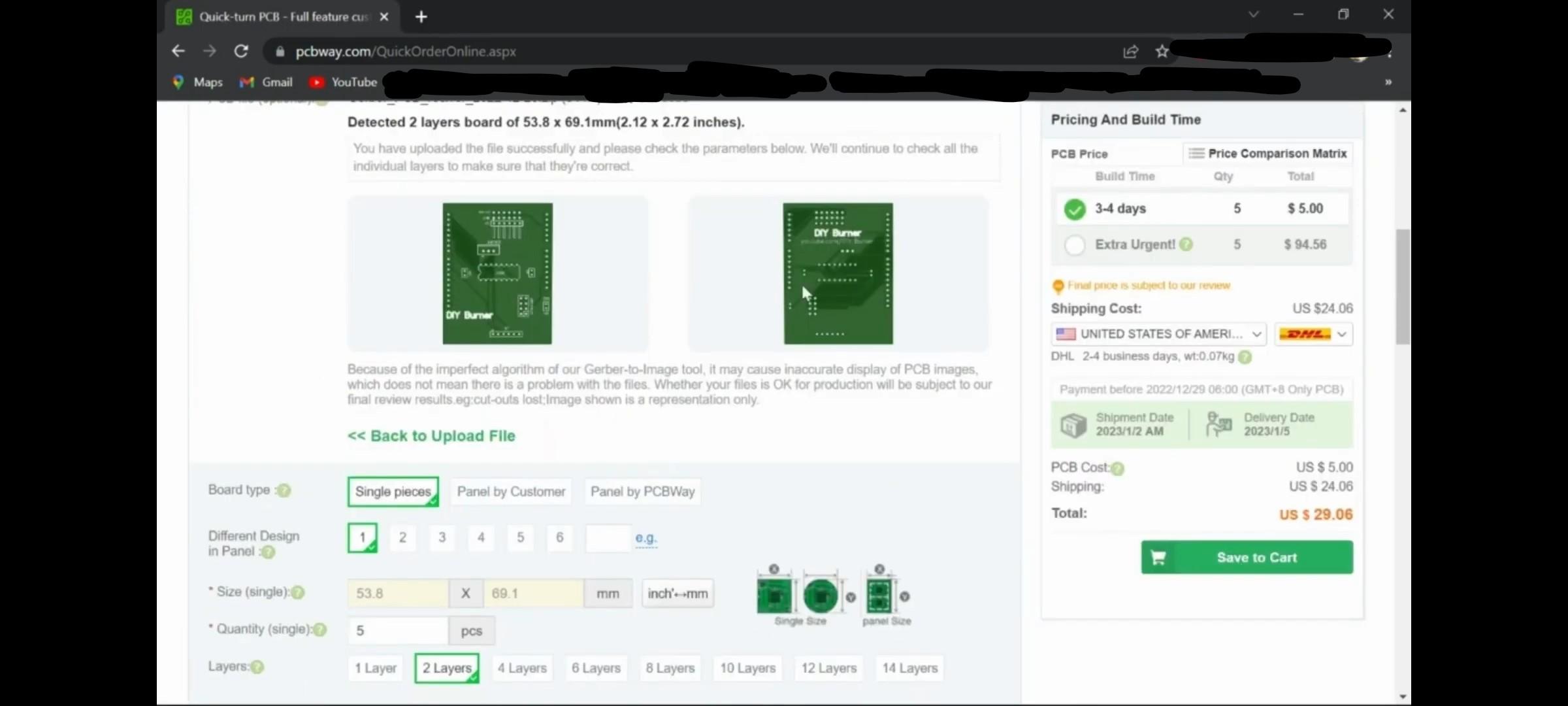The width and height of the screenshot is (1568, 706).
Task: Click the Quantity input field
Action: pos(397,631)
